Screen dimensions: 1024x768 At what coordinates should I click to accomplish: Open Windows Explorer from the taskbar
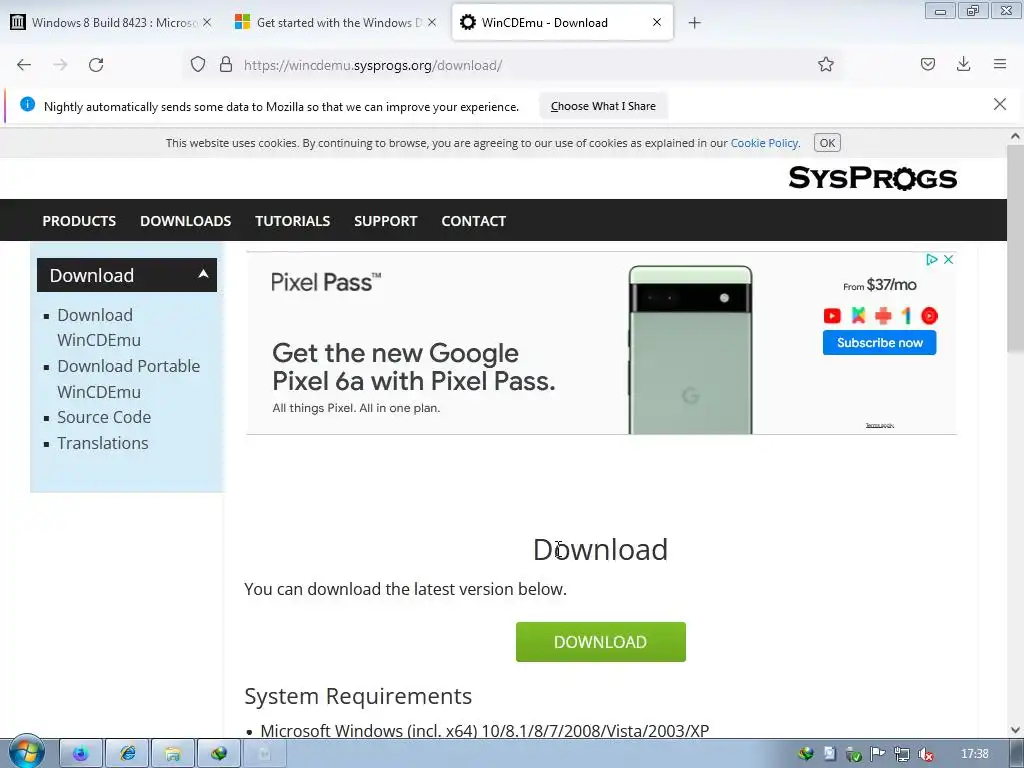[172, 754]
